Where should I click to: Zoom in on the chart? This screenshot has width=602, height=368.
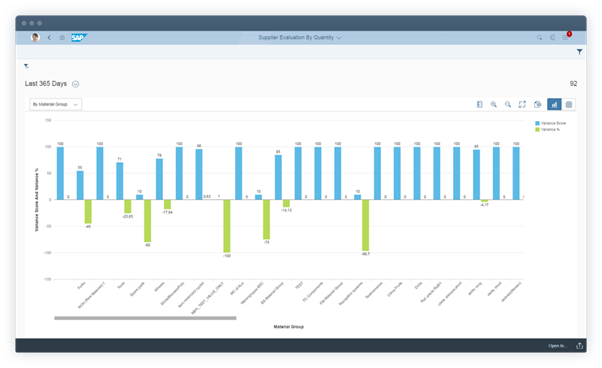pos(494,104)
